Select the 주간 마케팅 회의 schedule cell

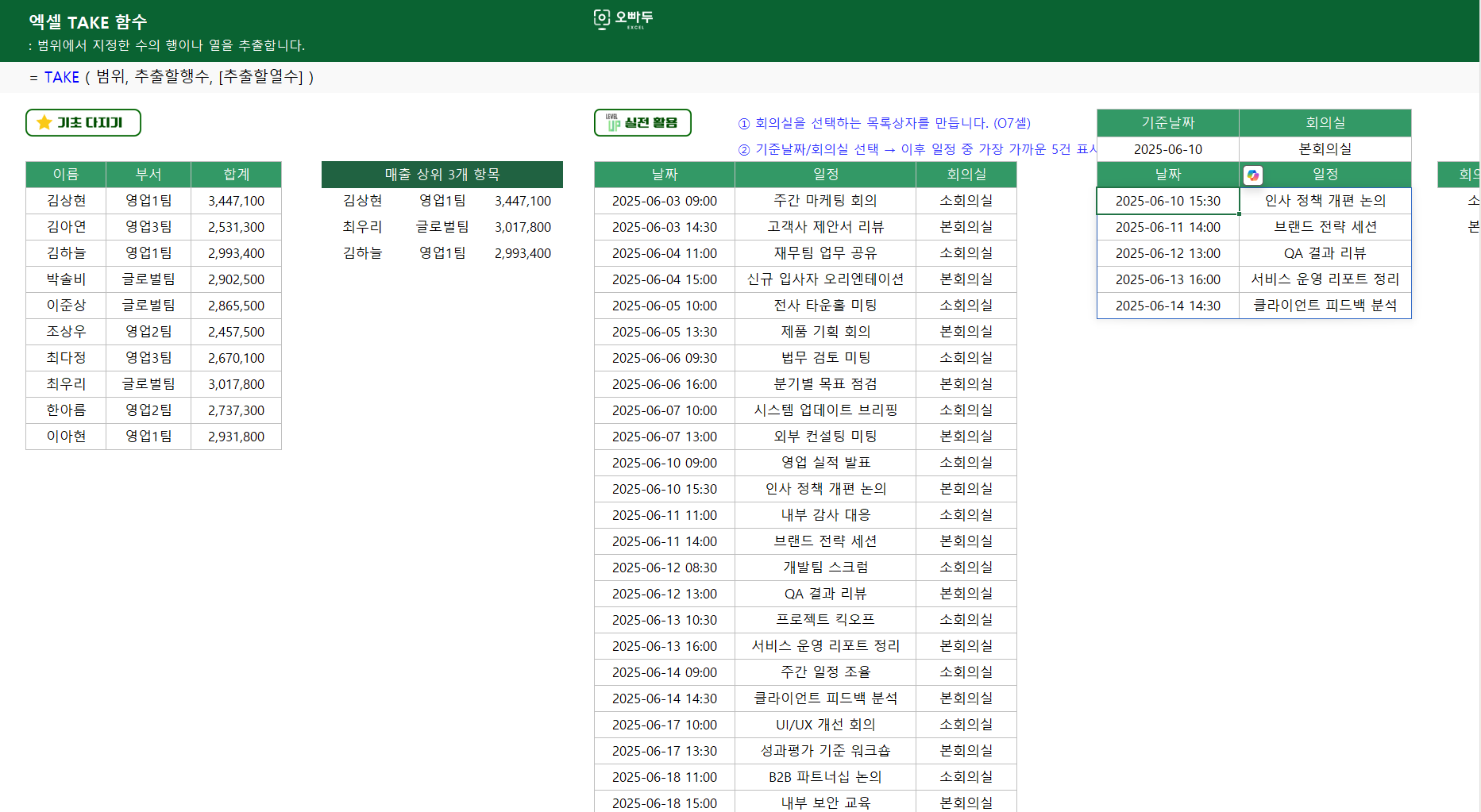point(825,201)
